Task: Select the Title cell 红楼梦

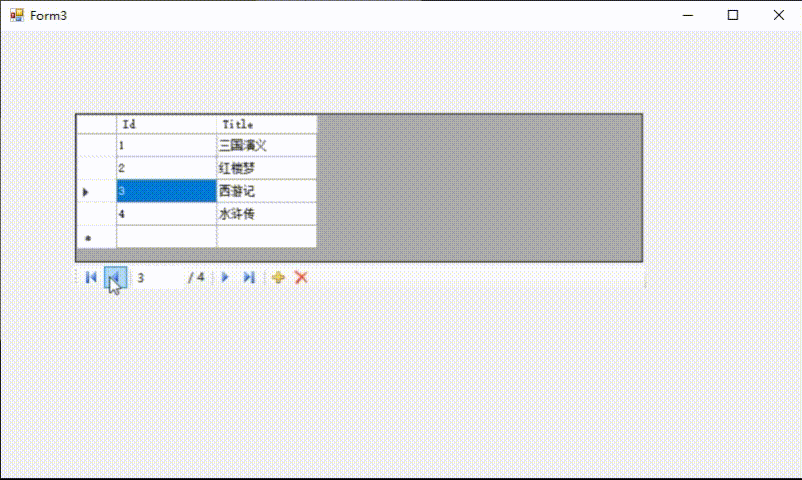Action: pyautogui.click(x=266, y=168)
